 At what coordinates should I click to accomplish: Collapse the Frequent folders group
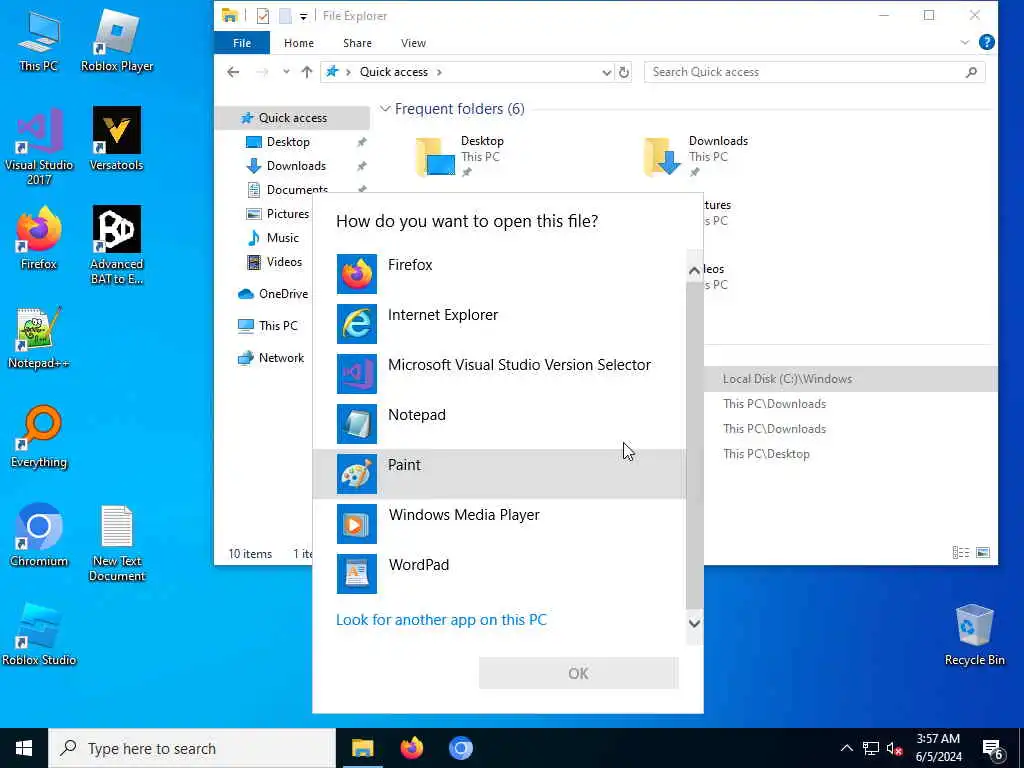point(385,109)
